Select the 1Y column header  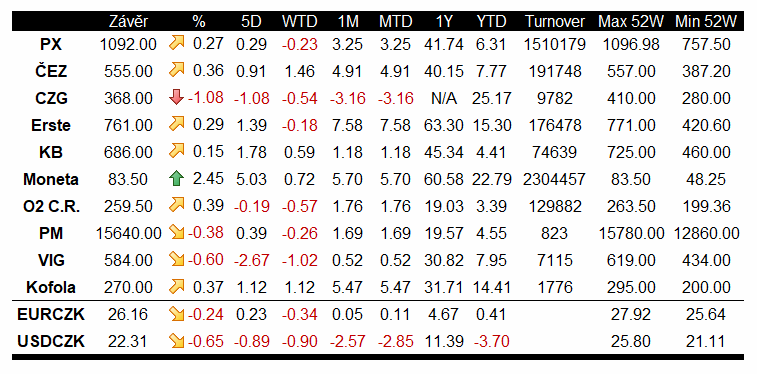pos(444,22)
